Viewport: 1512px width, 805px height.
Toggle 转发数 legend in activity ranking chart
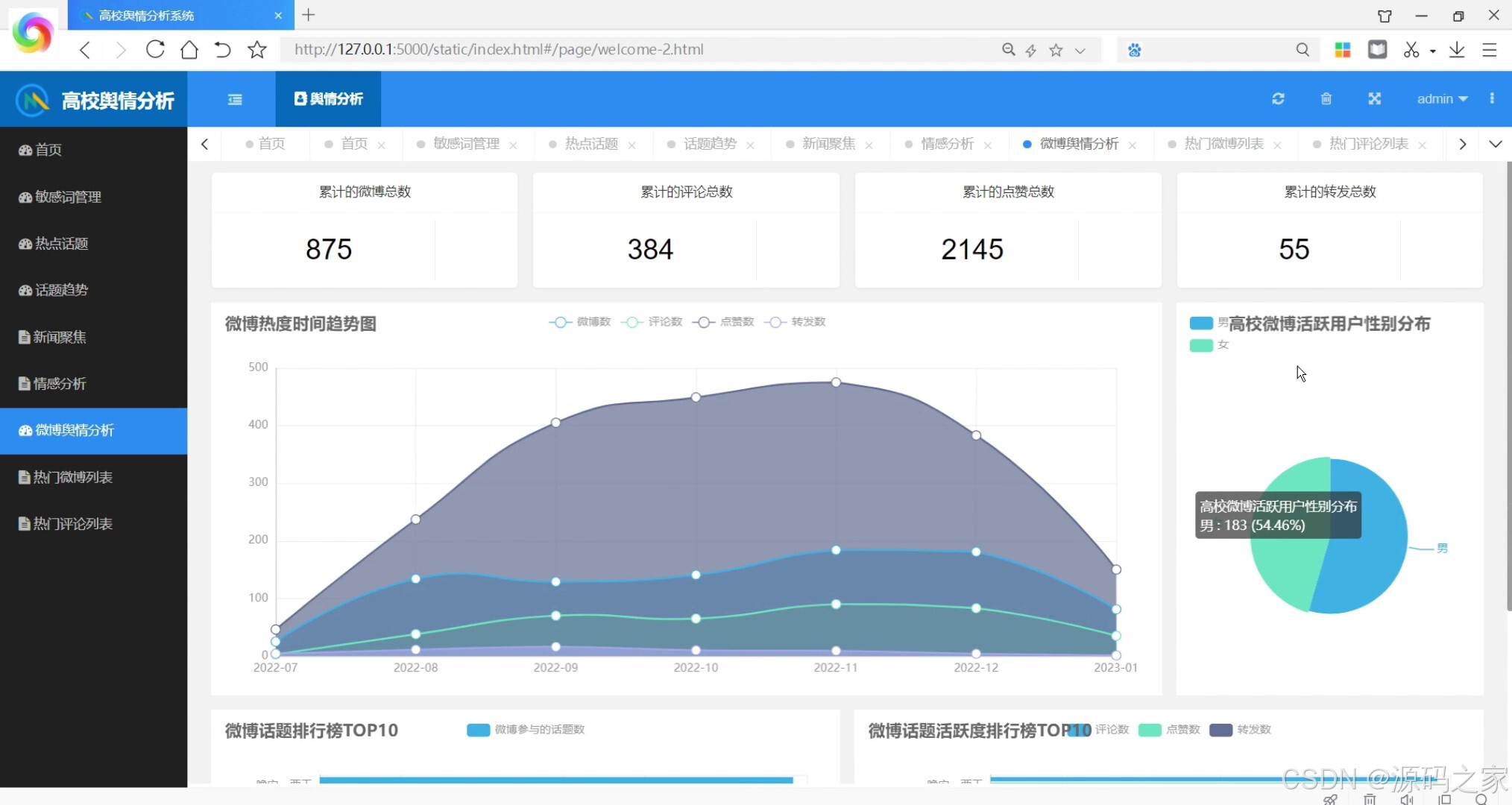click(x=1240, y=730)
